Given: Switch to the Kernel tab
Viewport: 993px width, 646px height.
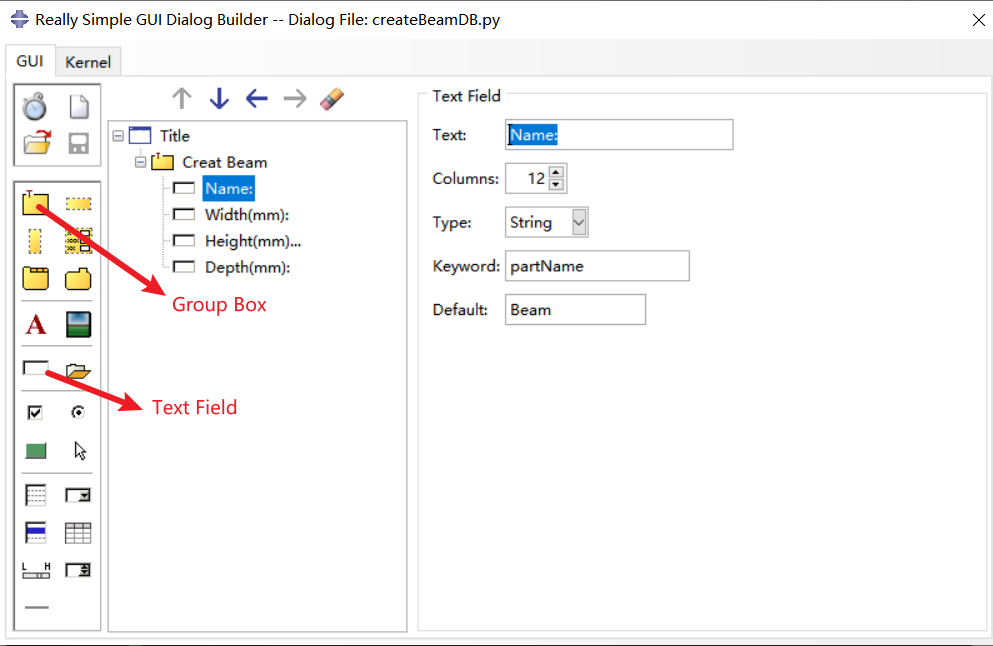Looking at the screenshot, I should 88,62.
